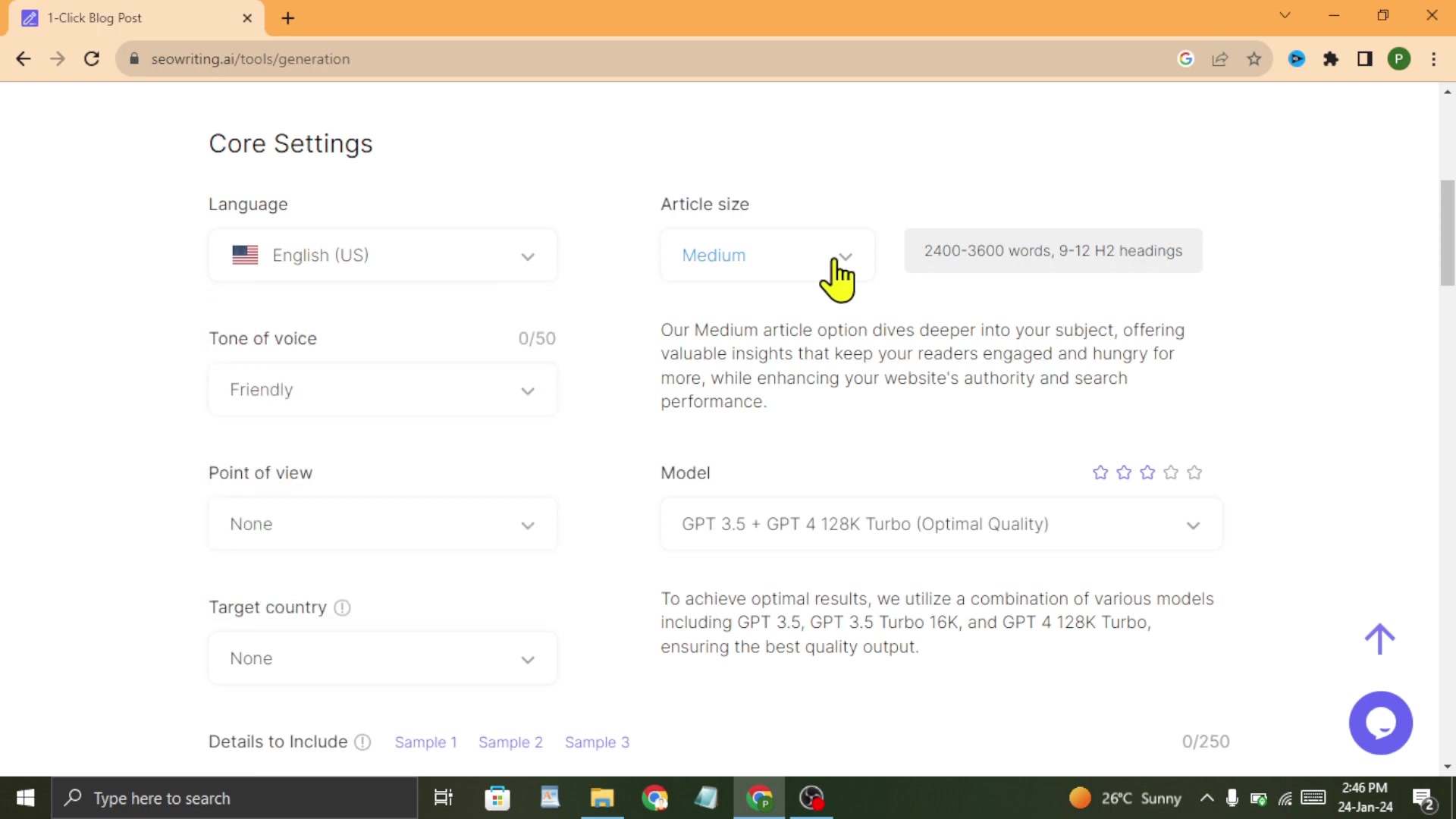Click the scrollbar down arrow
The image size is (1456, 819).
click(1447, 767)
